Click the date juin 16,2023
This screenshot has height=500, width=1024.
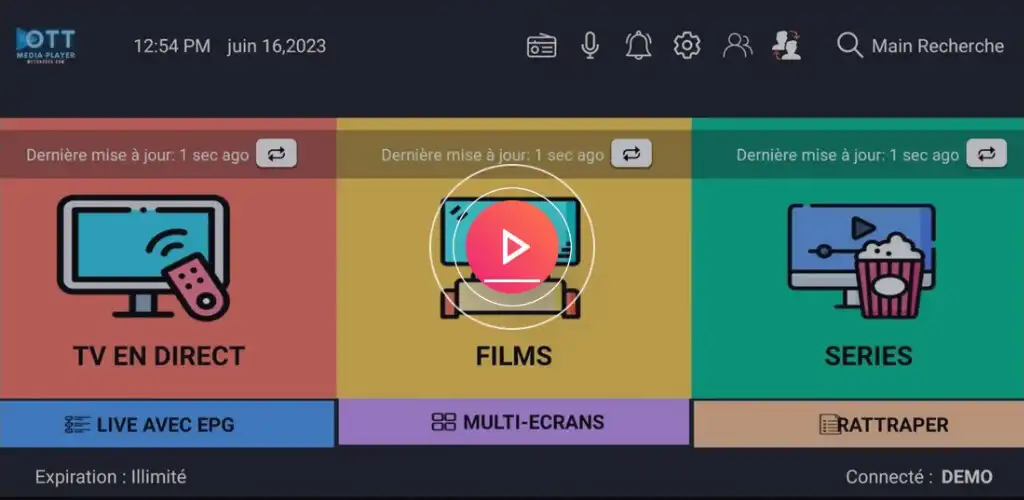pyautogui.click(x=276, y=46)
